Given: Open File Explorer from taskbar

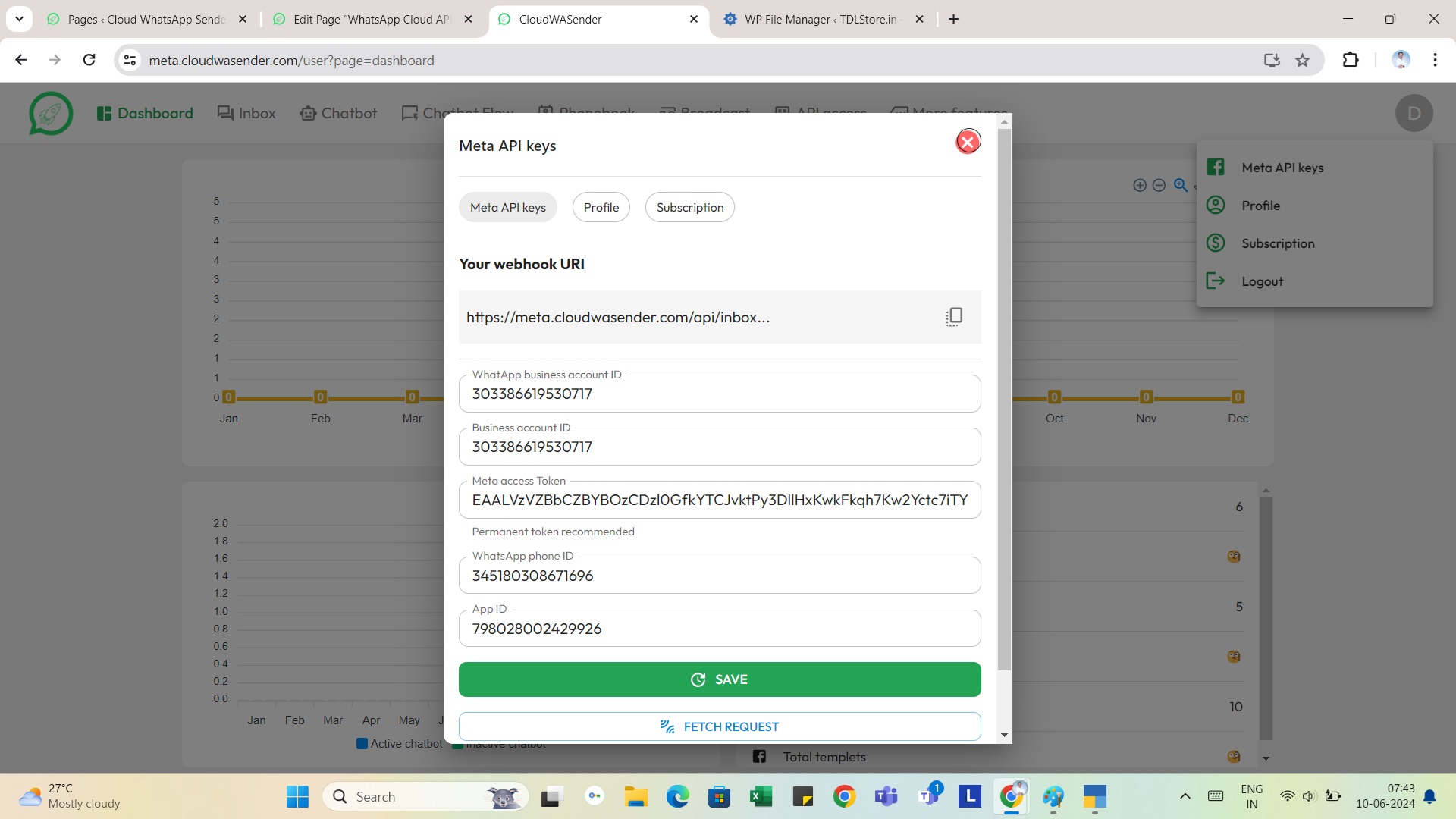Looking at the screenshot, I should click(x=635, y=797).
